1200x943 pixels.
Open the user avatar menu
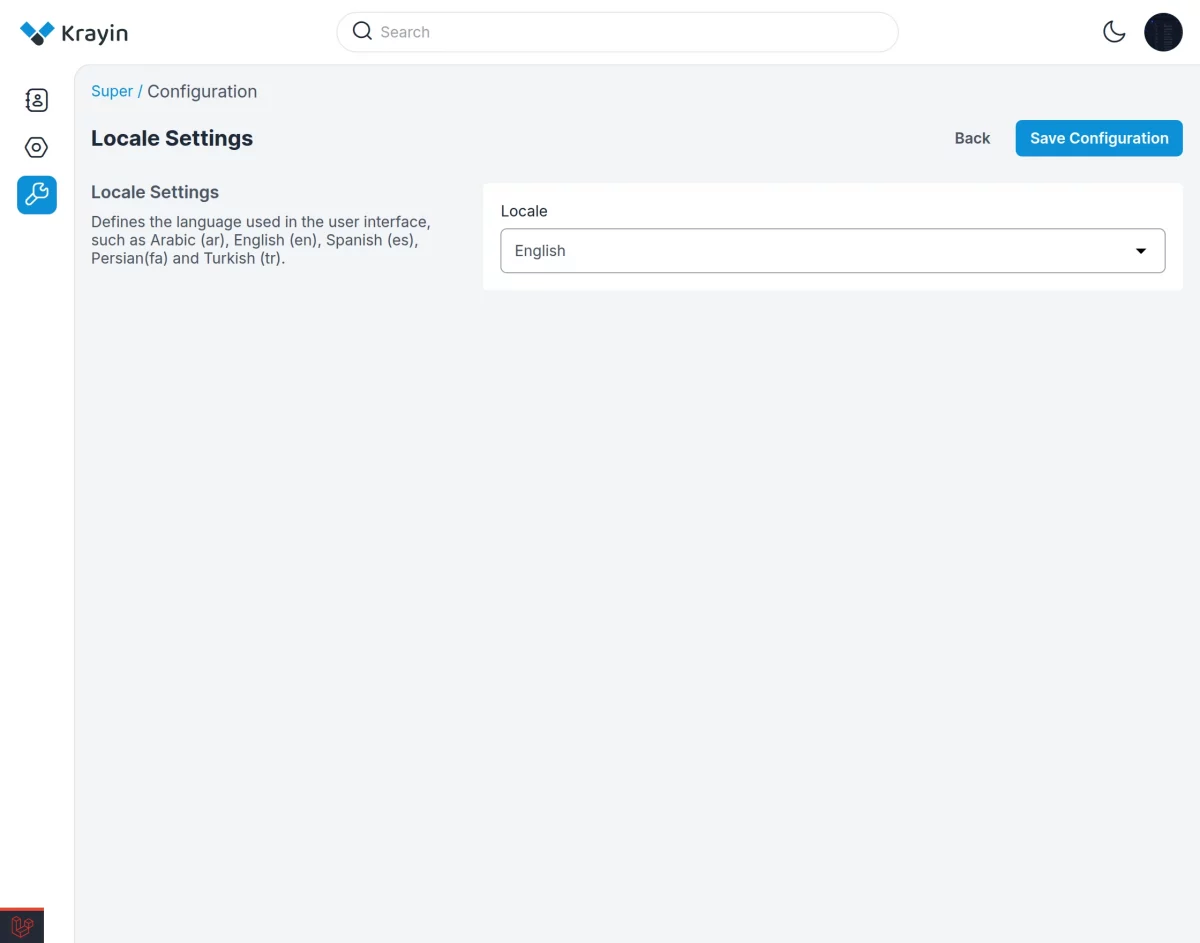1163,32
